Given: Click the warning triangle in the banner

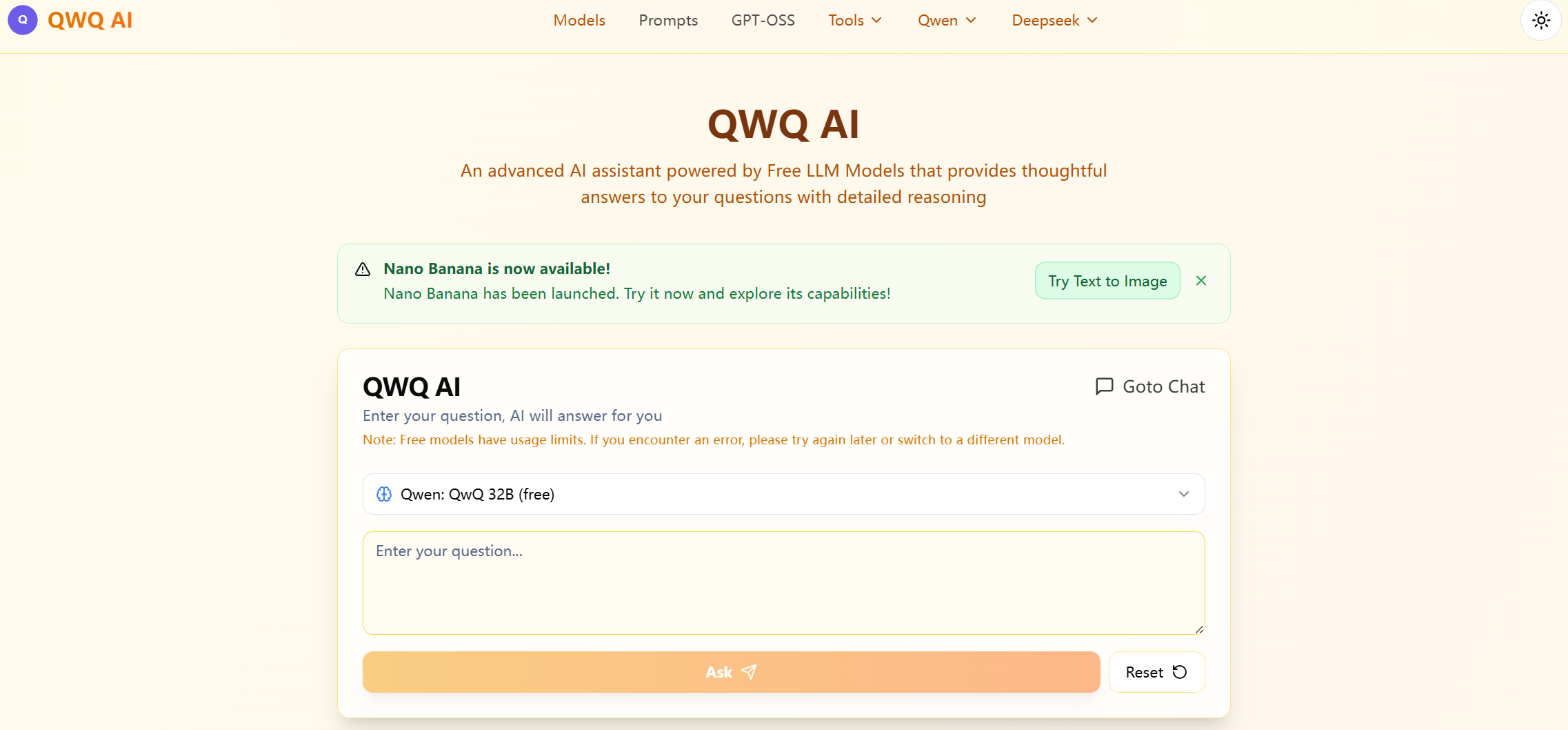Looking at the screenshot, I should [363, 270].
